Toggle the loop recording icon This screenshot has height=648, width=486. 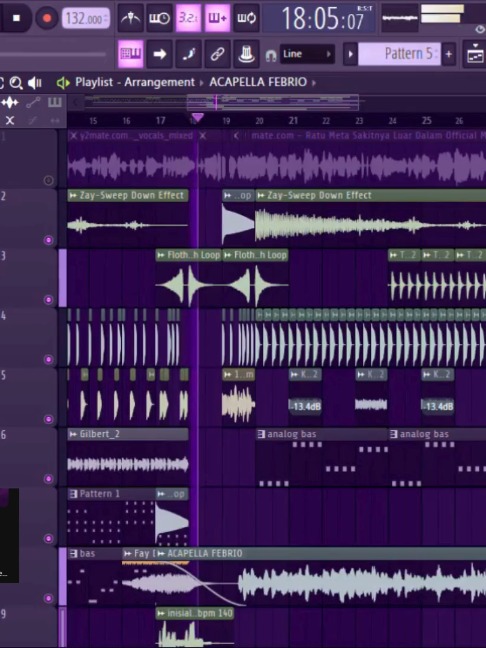point(246,18)
